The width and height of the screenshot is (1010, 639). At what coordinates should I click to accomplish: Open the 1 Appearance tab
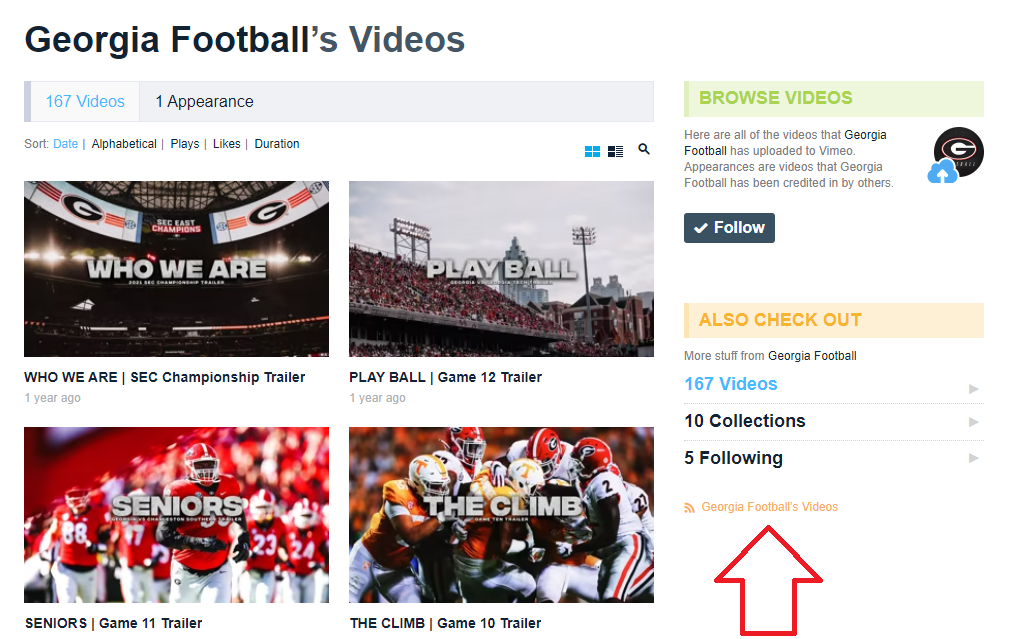click(x=204, y=101)
